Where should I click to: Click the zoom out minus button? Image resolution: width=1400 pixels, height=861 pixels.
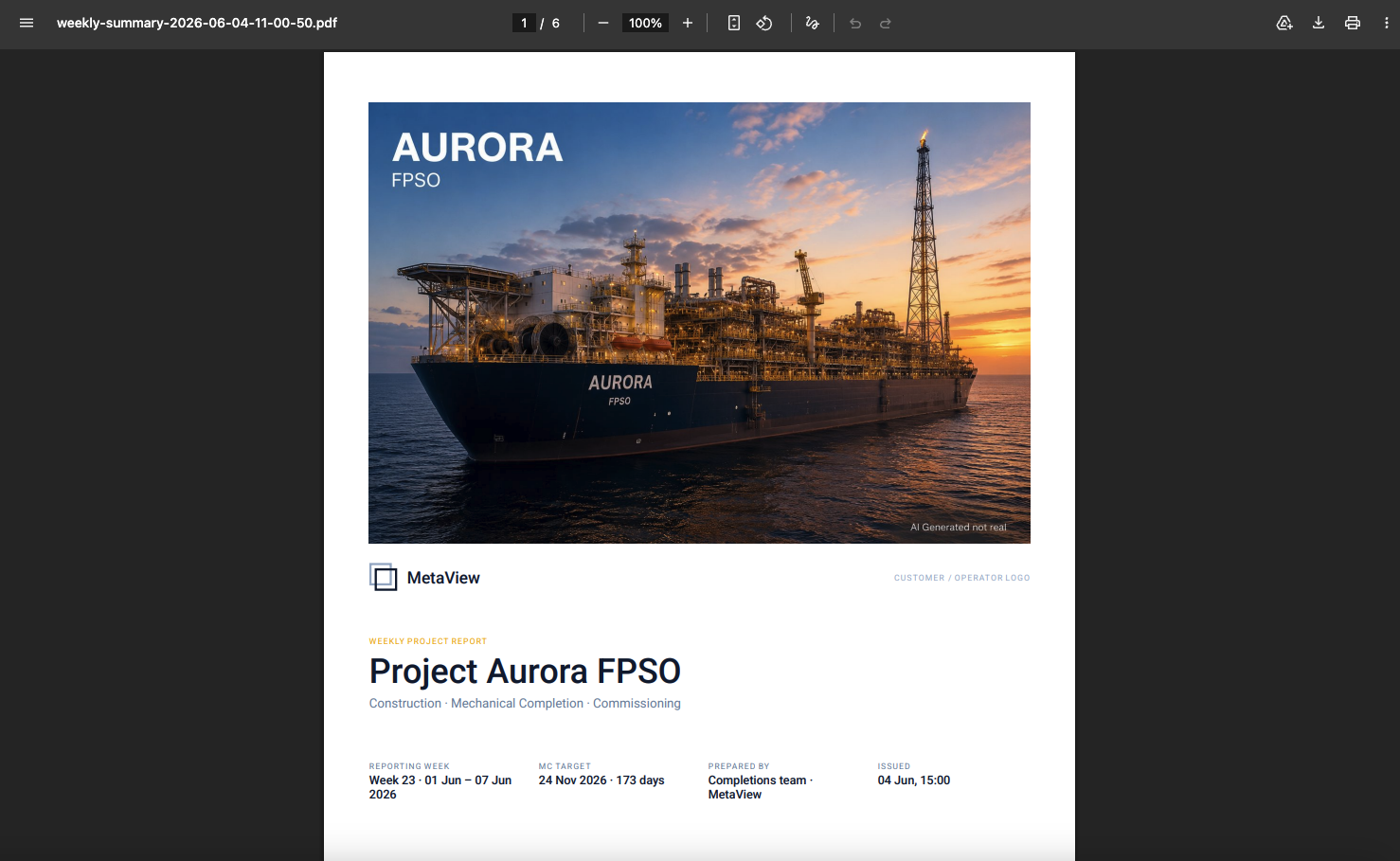pos(603,23)
